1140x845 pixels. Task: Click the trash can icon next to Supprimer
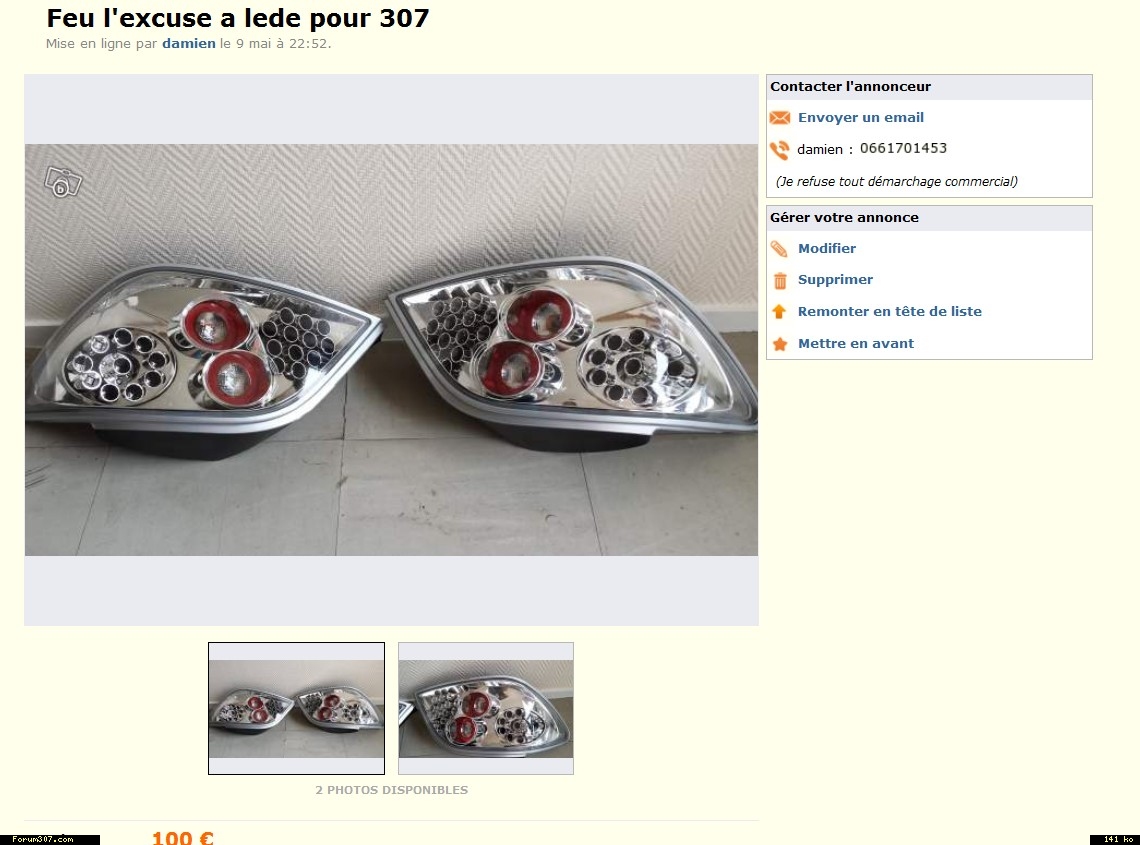coord(779,280)
